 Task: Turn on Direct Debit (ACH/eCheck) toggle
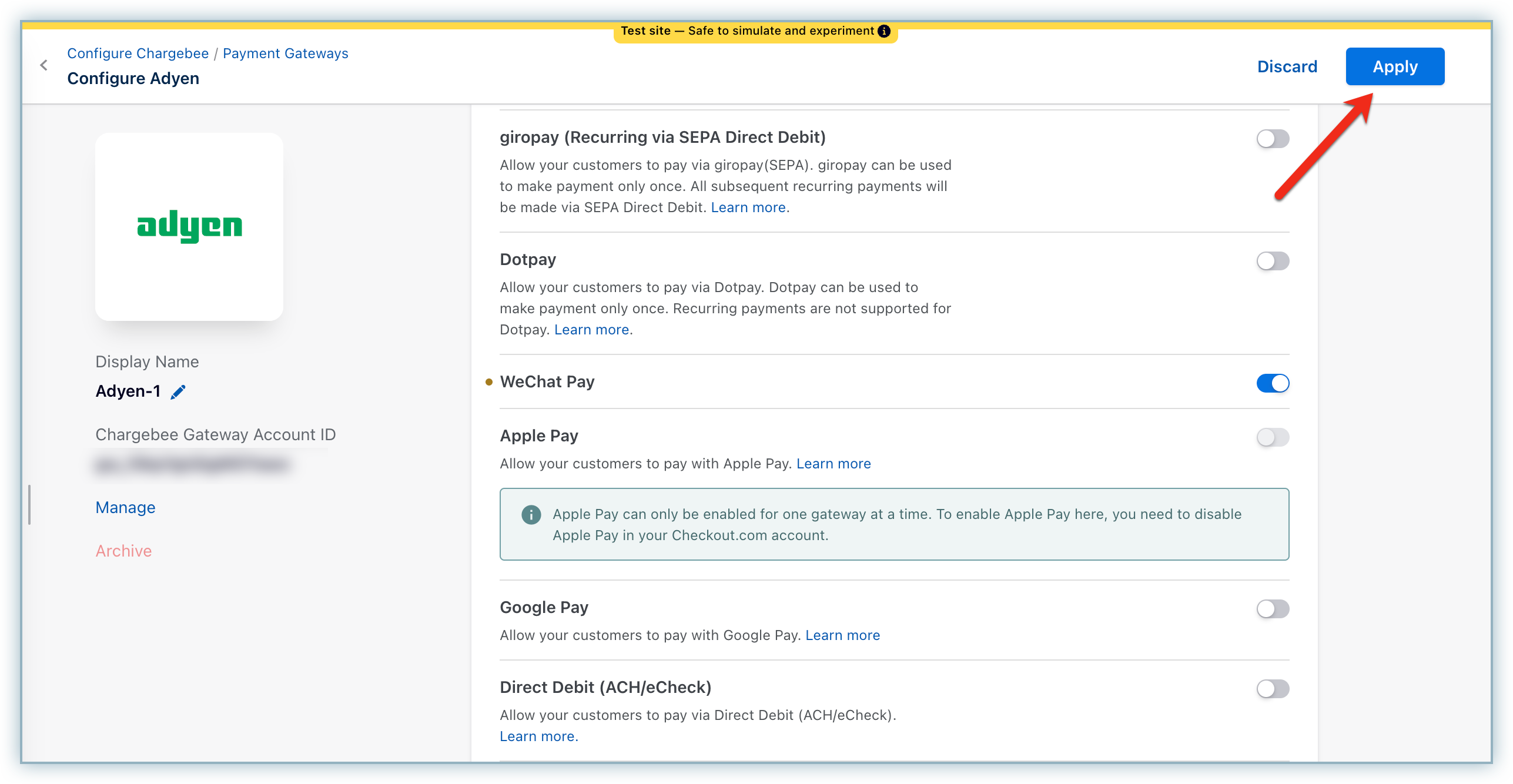[x=1273, y=689]
